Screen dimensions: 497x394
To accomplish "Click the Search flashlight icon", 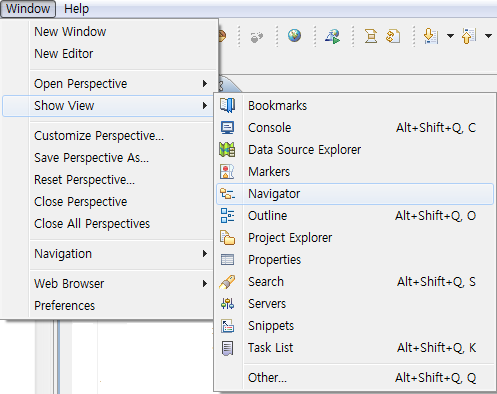I will click(x=227, y=282).
